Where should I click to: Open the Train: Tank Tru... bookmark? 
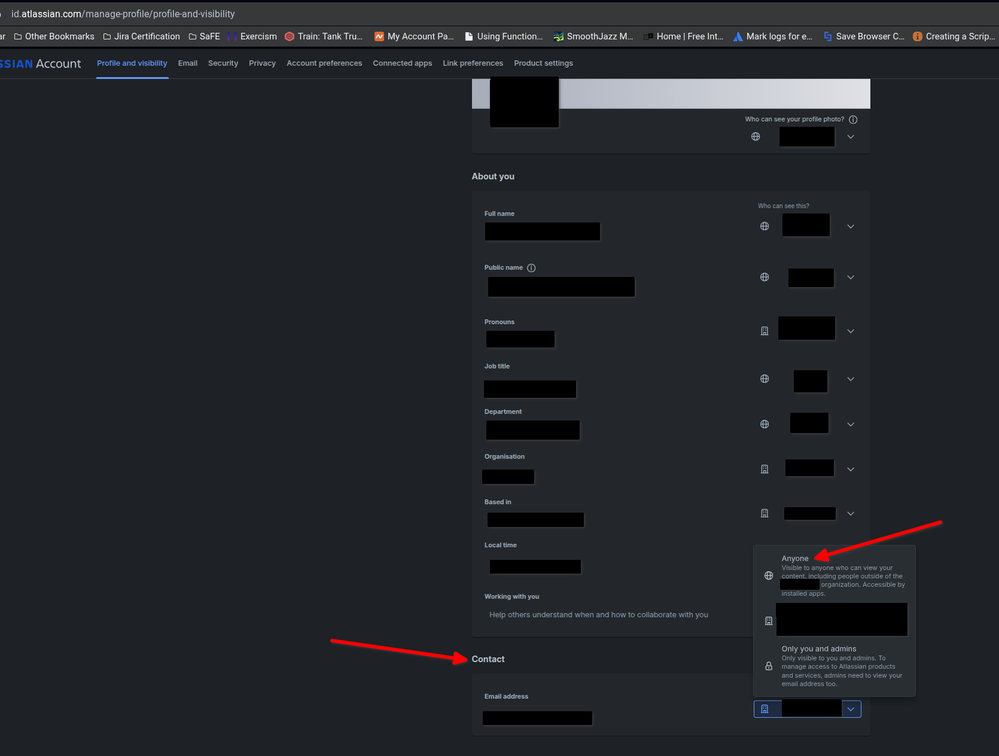click(x=324, y=36)
